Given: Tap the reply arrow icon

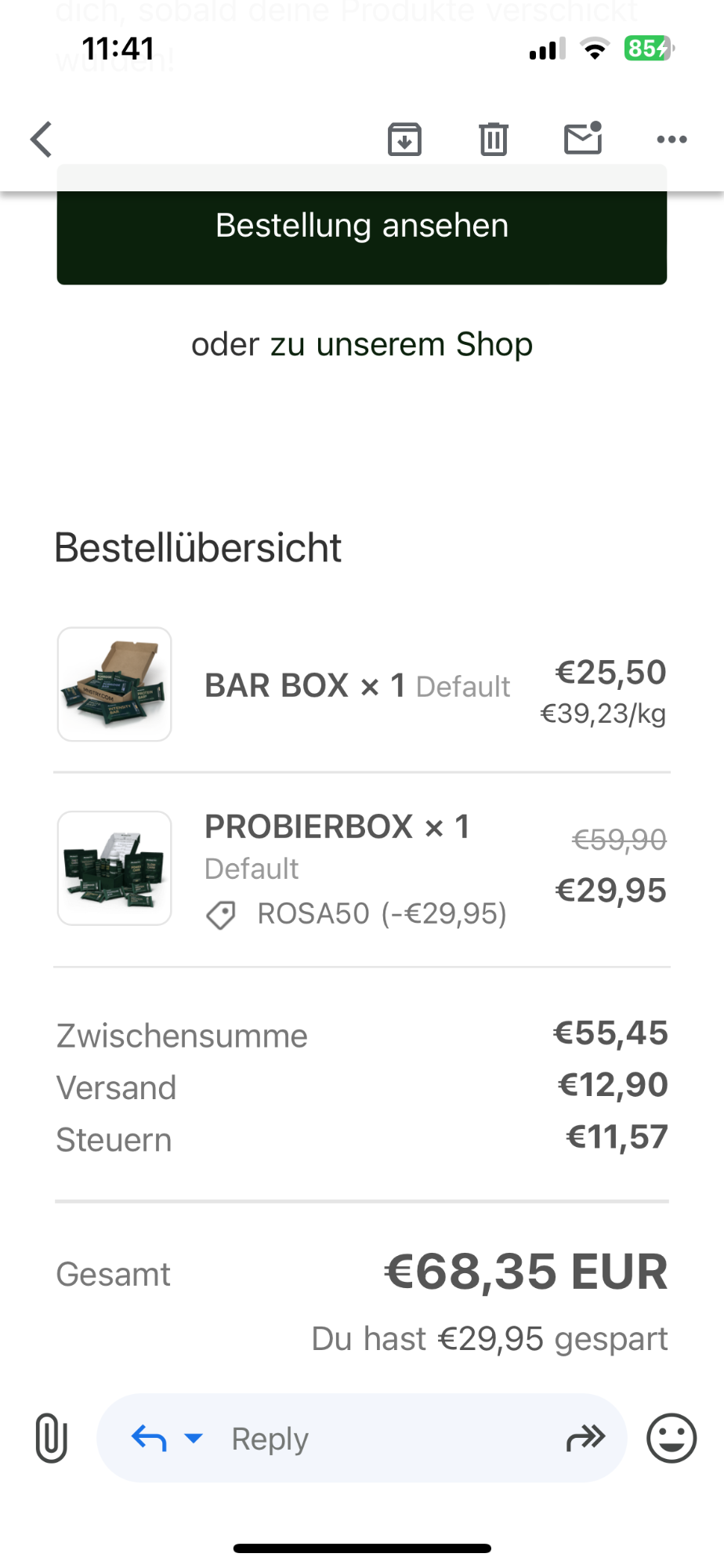Looking at the screenshot, I should tap(149, 1438).
